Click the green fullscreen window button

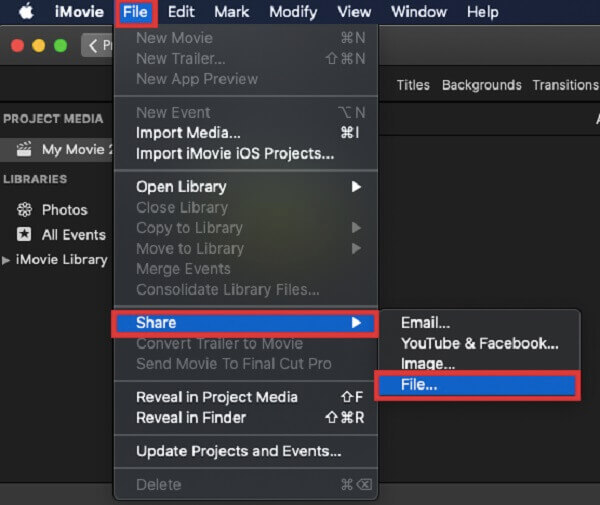pos(60,46)
